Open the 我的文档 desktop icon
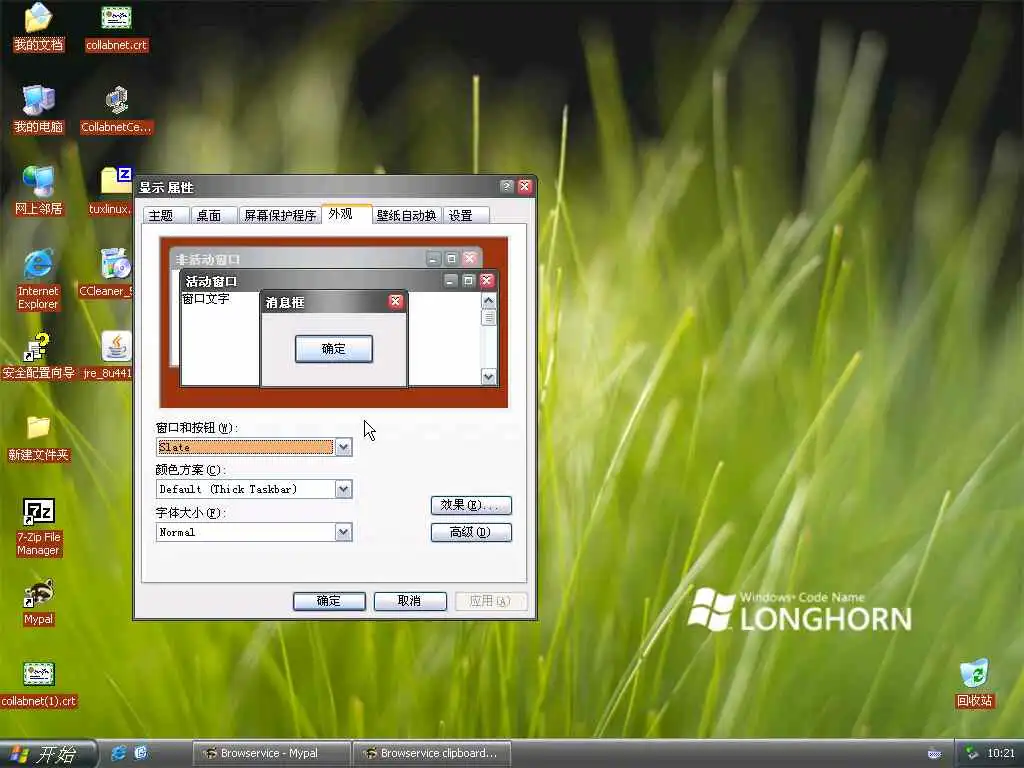 [x=39, y=27]
